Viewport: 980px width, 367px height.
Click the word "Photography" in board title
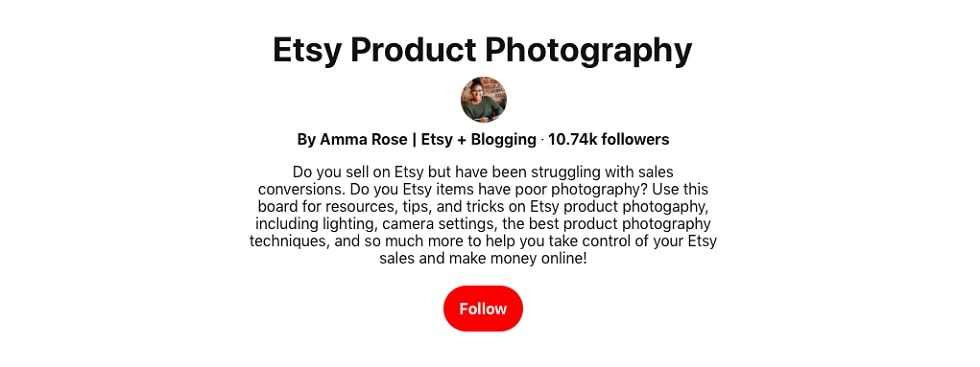click(589, 51)
